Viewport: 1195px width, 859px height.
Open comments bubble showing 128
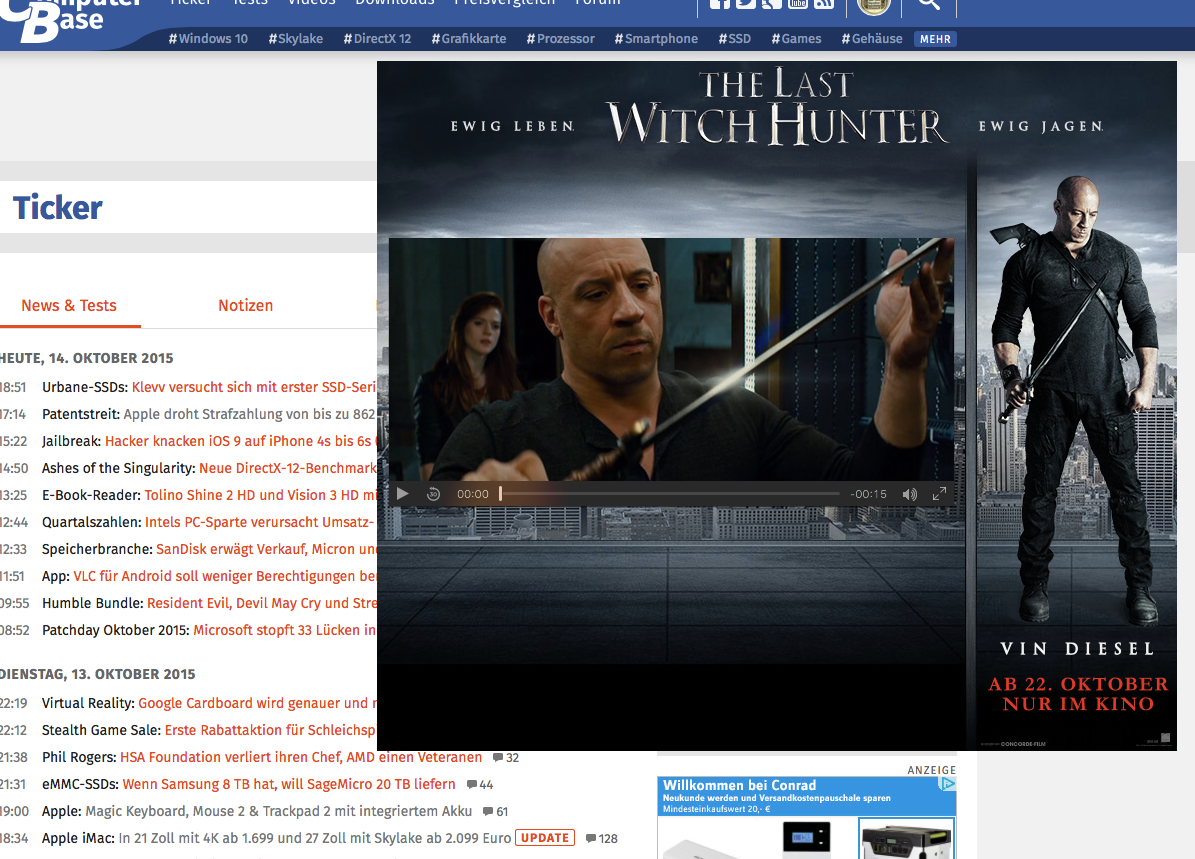click(601, 838)
